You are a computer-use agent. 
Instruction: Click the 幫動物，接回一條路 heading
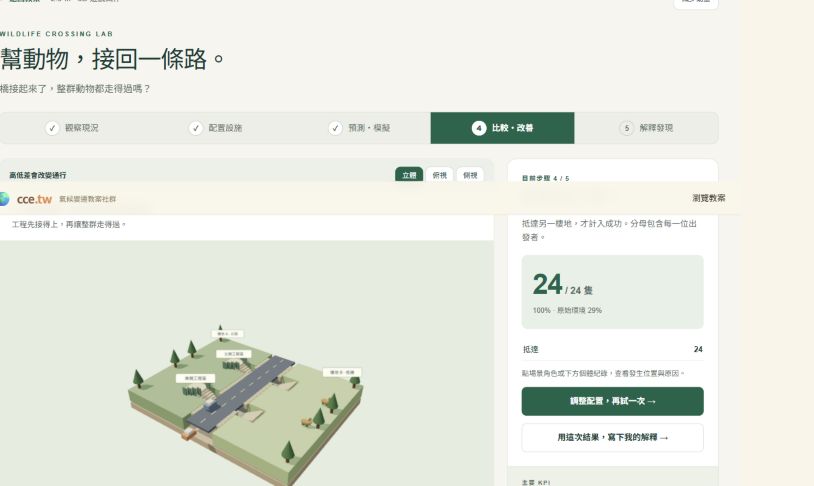[x=112, y=59]
